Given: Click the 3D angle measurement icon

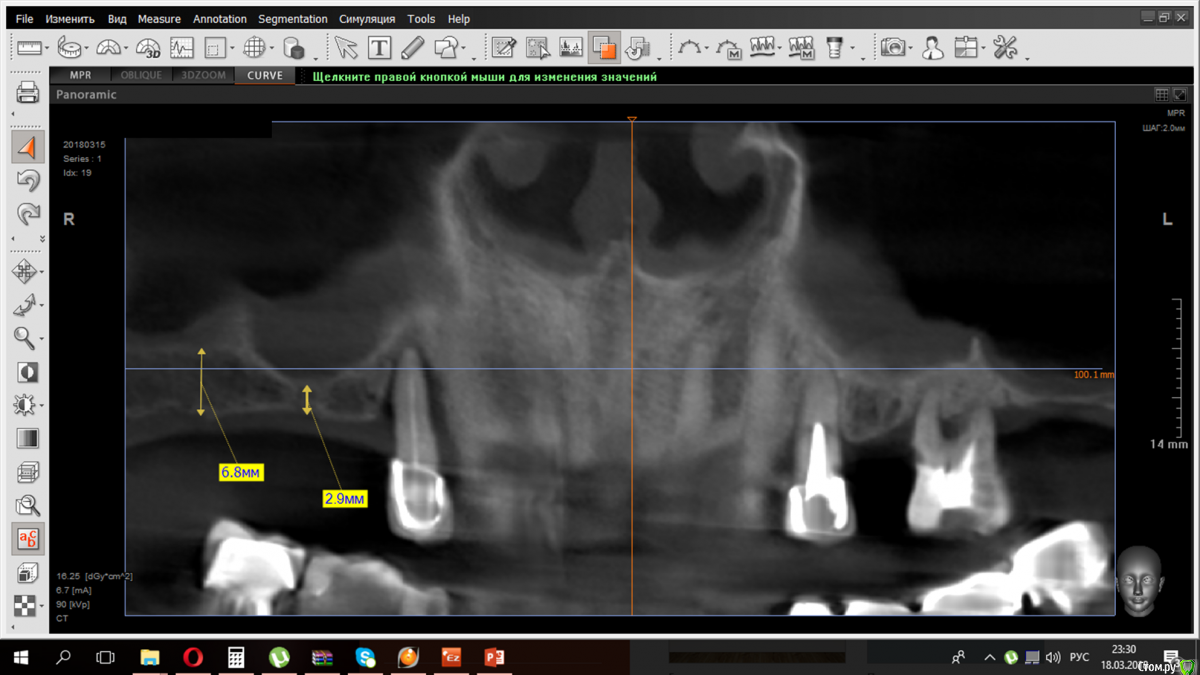Looking at the screenshot, I should click(148, 47).
